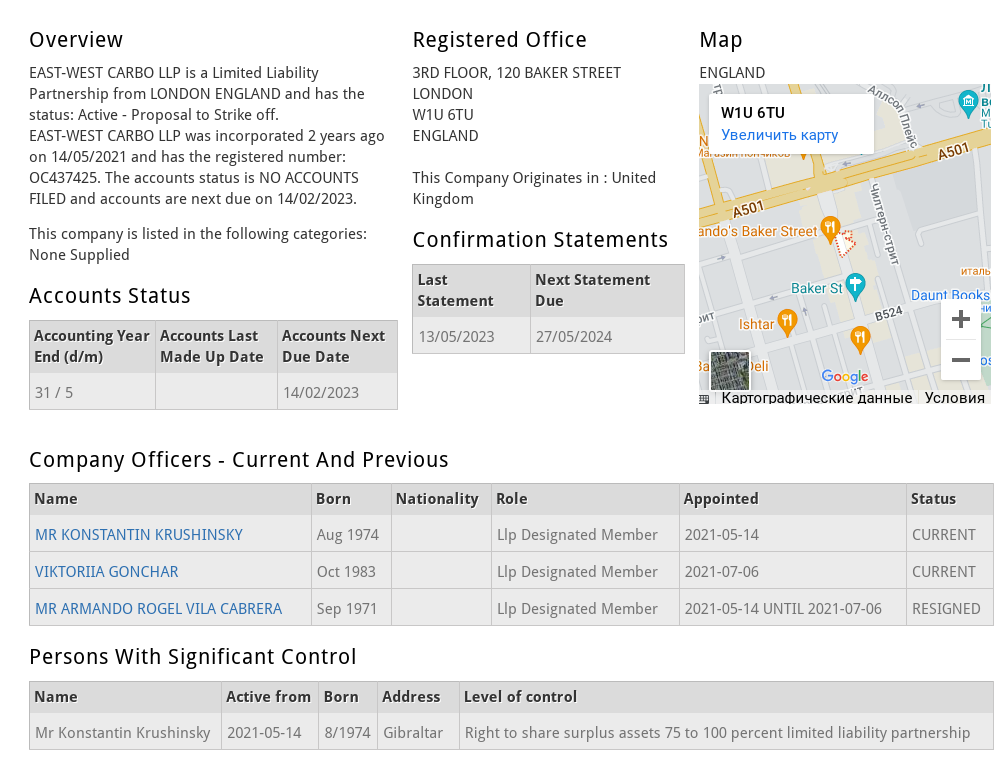Switch map to satellite view thumbnail

(729, 371)
